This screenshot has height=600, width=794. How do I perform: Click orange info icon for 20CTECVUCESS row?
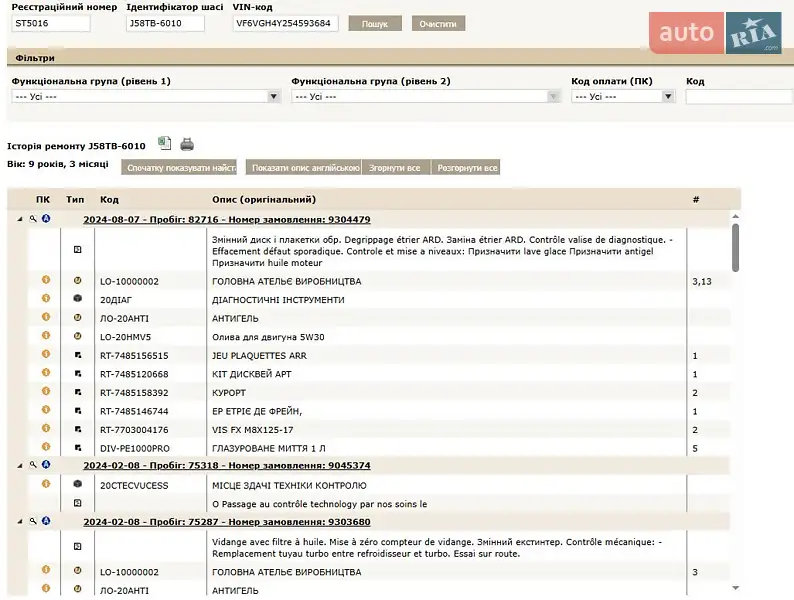[x=46, y=484]
